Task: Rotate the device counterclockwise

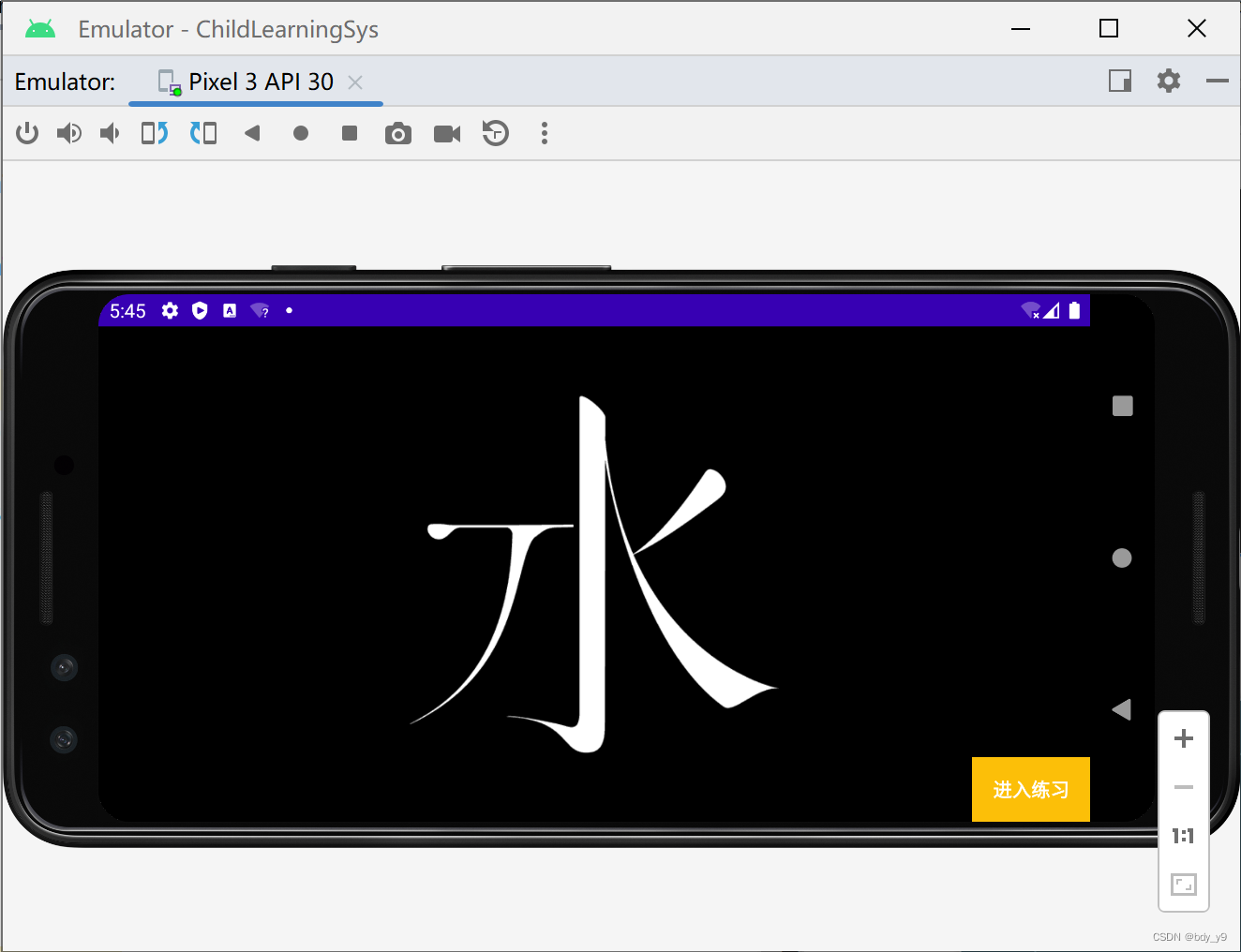Action: [x=154, y=133]
